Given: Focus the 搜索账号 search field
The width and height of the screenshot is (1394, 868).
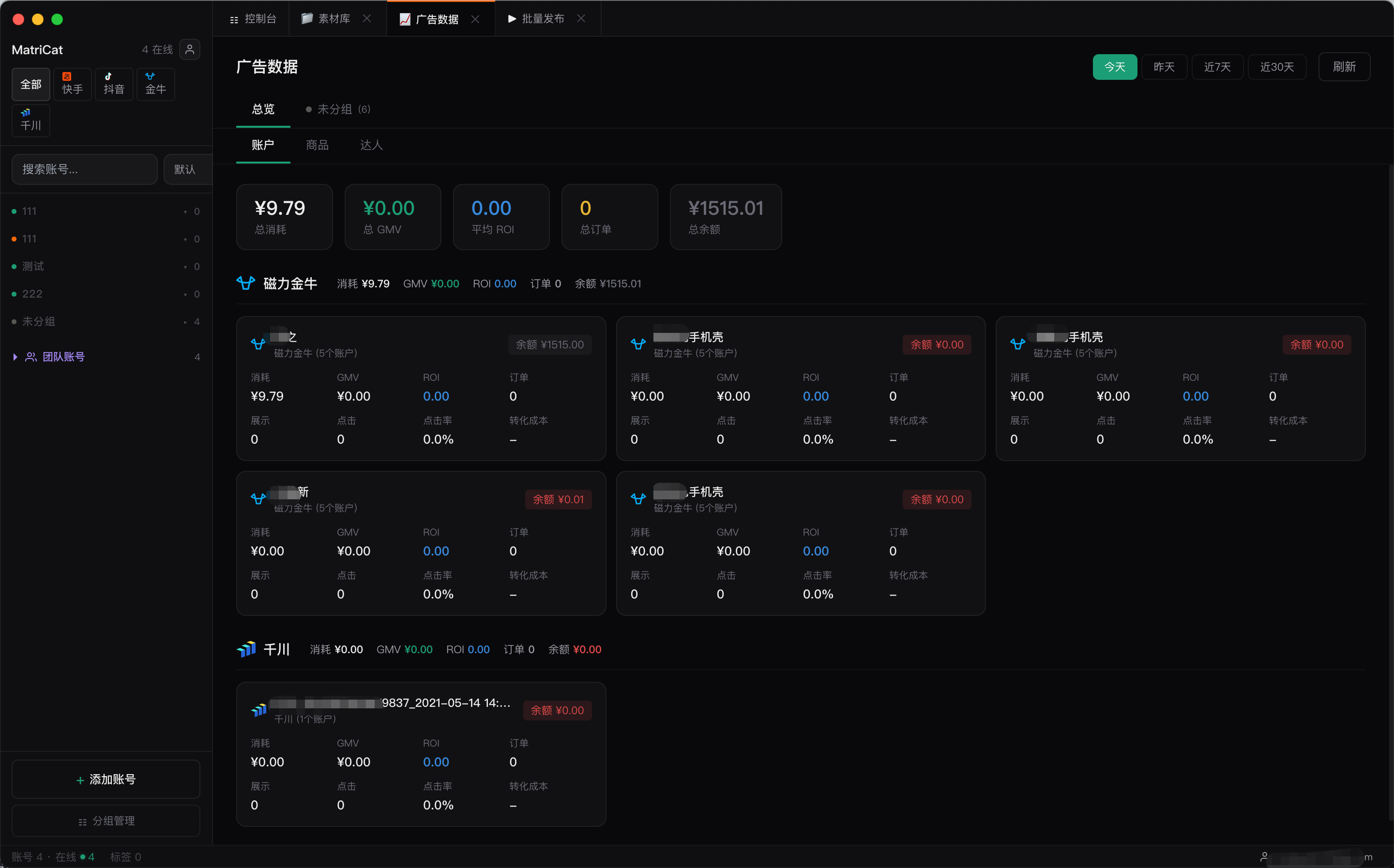Looking at the screenshot, I should (x=84, y=169).
